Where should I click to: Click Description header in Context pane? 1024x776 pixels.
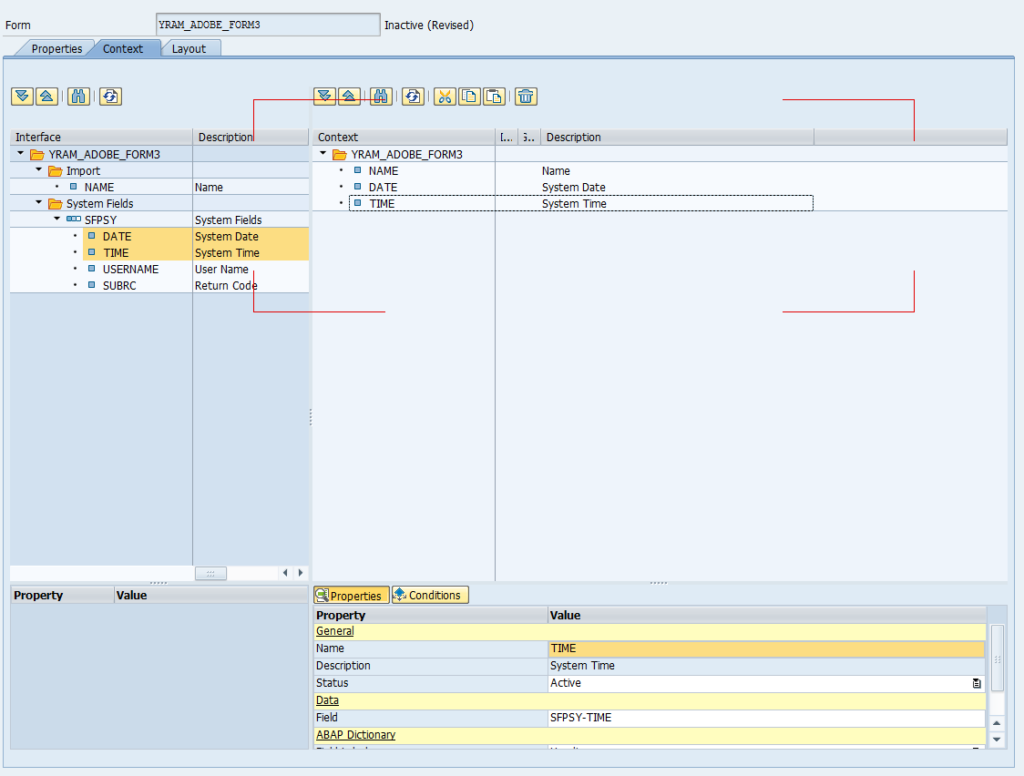coord(677,137)
